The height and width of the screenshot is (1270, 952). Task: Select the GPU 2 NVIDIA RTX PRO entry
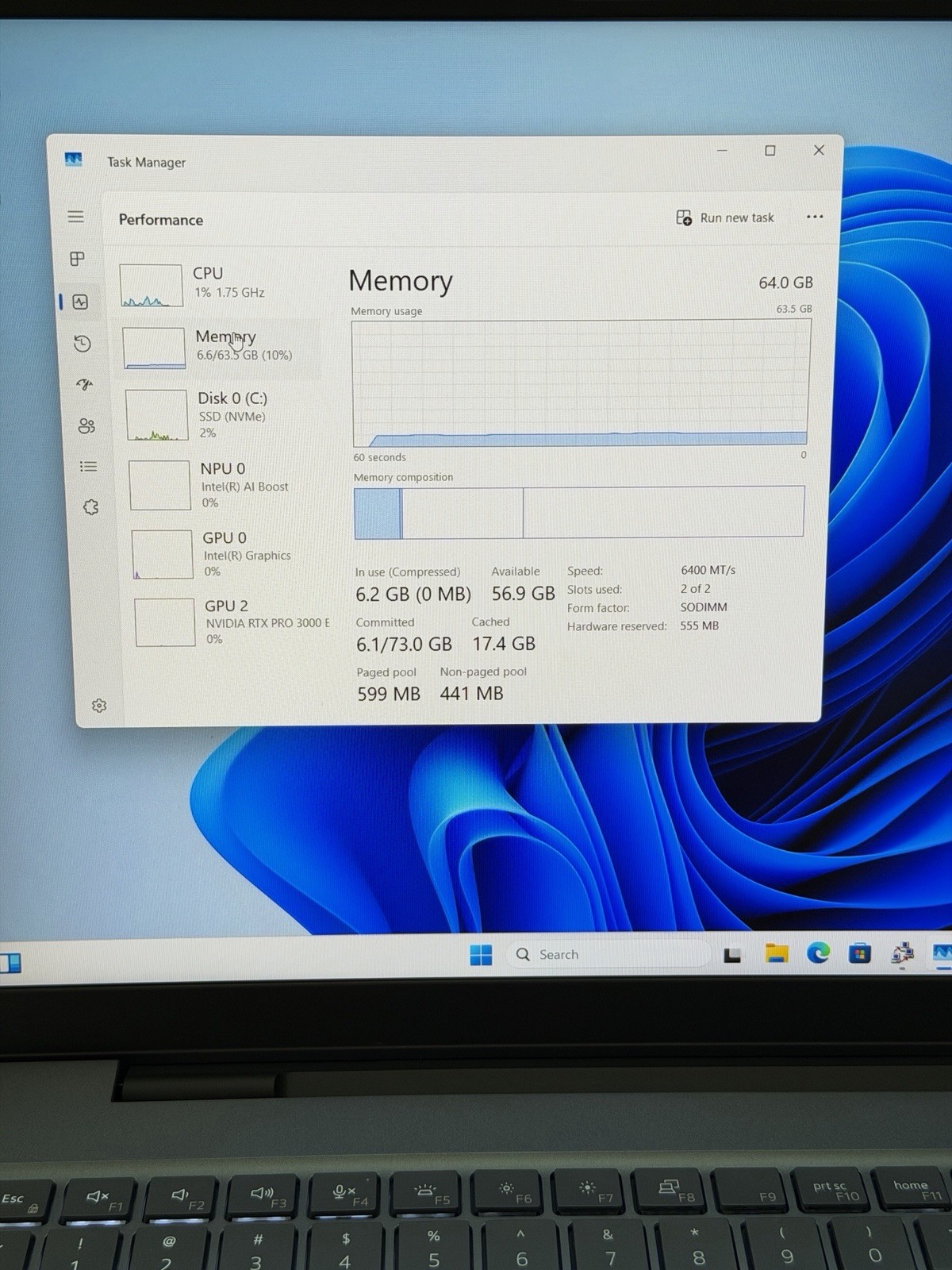[232, 622]
